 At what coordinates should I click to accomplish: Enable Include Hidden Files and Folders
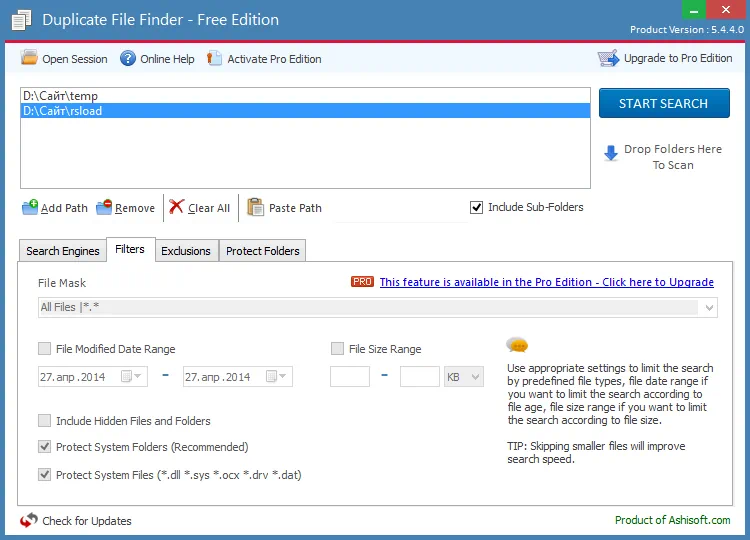(44, 420)
